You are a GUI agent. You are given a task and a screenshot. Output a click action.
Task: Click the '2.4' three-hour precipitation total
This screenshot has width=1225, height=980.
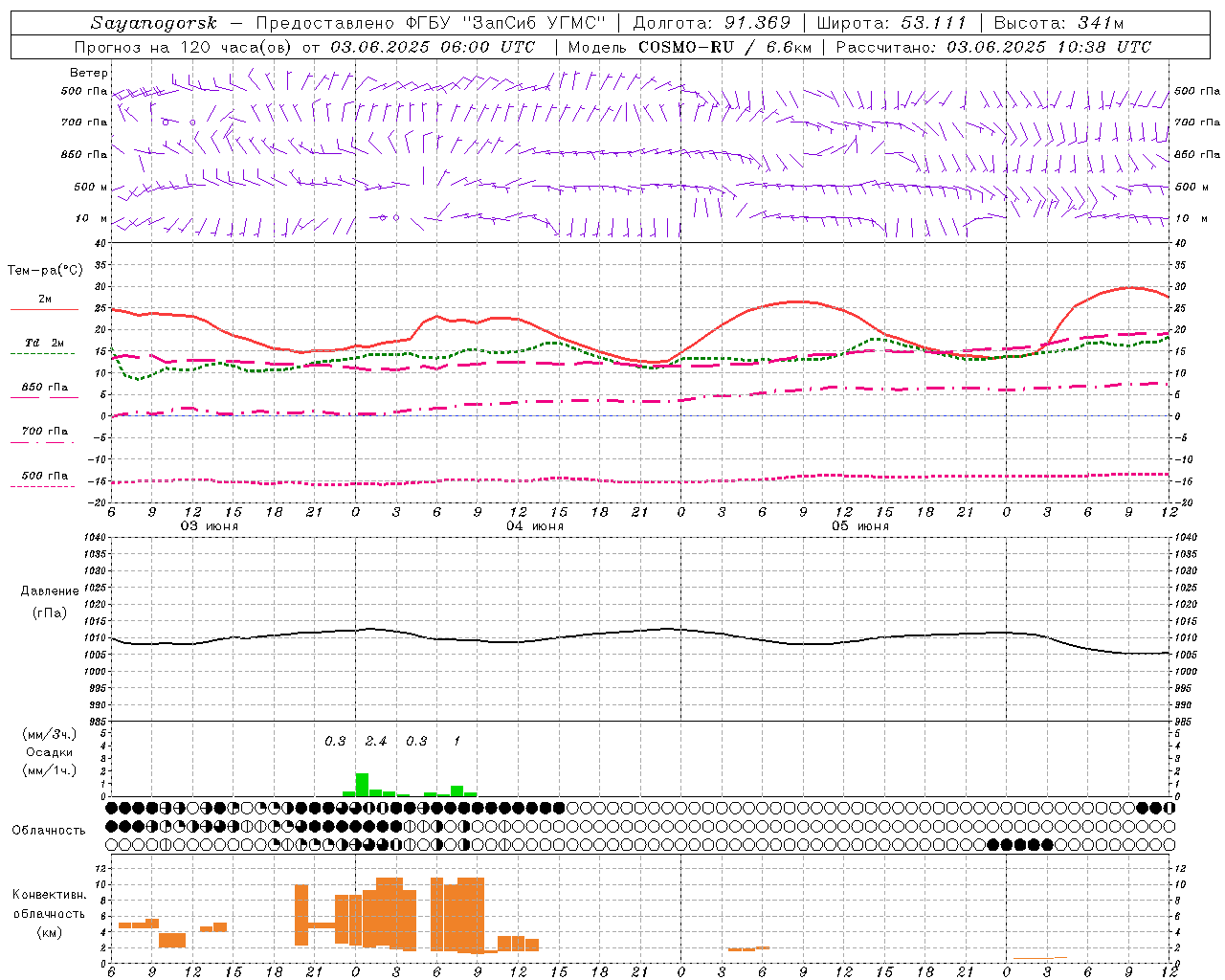click(376, 742)
